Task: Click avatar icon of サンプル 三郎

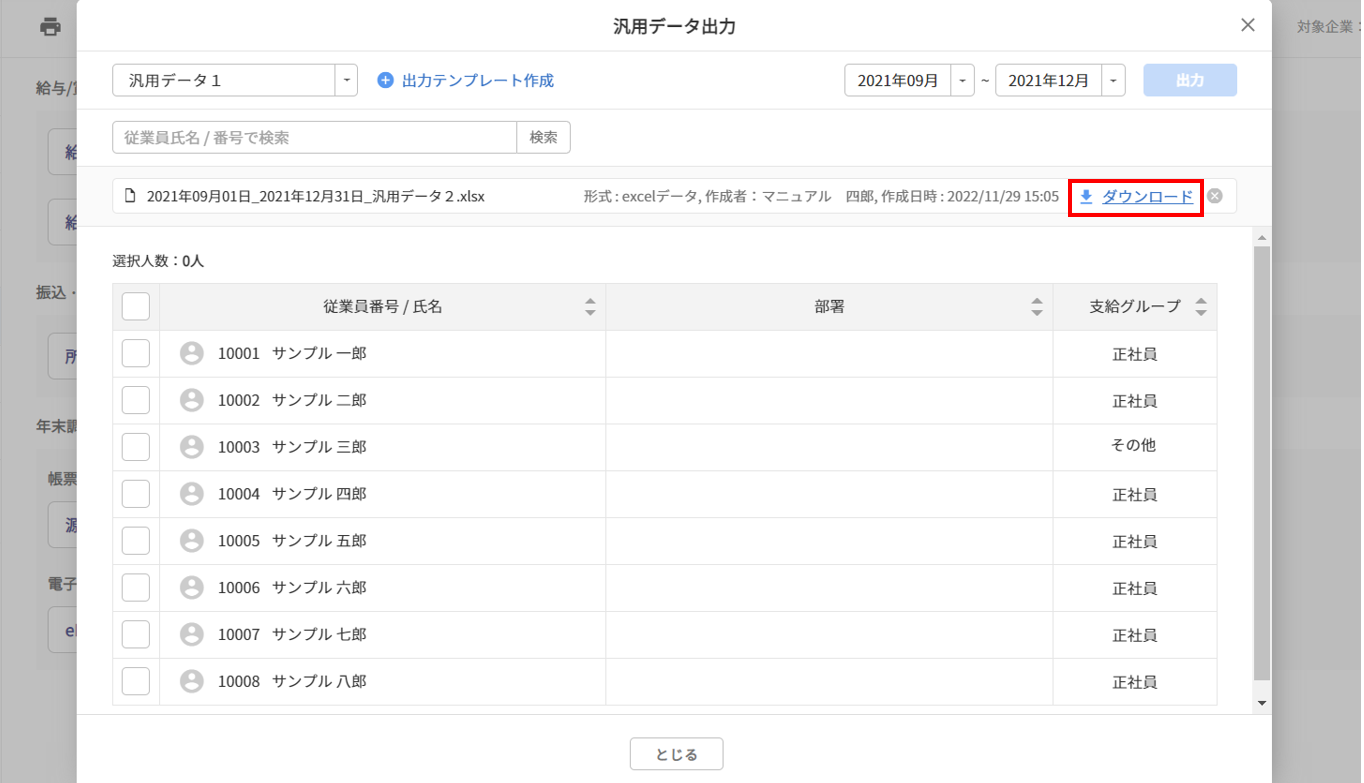Action: (x=192, y=447)
